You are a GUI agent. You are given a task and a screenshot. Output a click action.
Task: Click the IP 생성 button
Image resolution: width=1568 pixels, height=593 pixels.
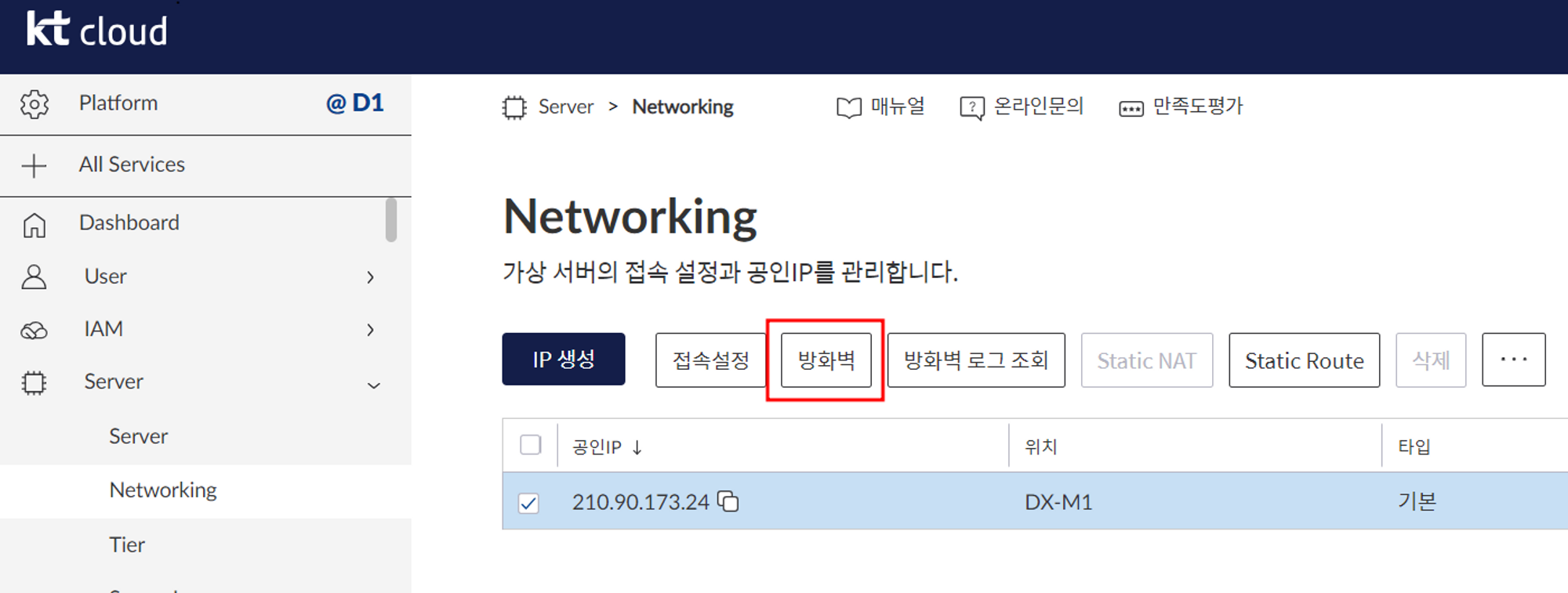point(564,359)
